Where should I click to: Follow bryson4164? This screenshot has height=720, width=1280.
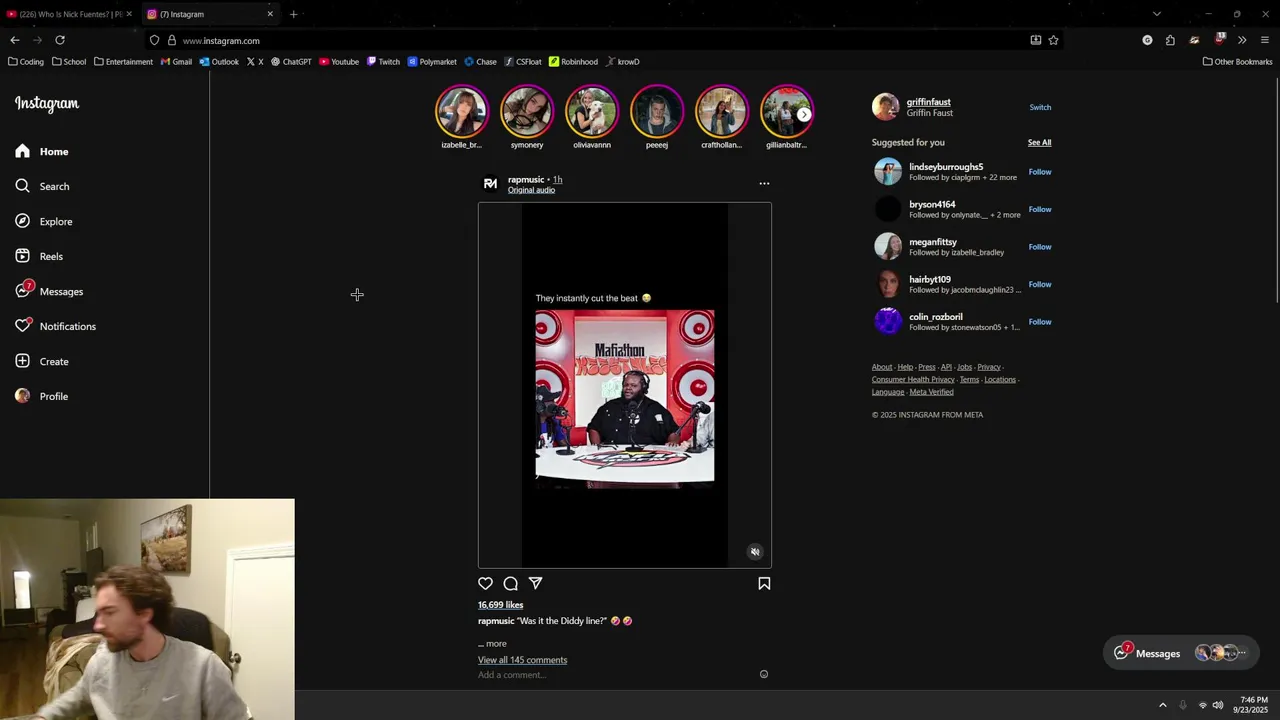coord(1040,209)
